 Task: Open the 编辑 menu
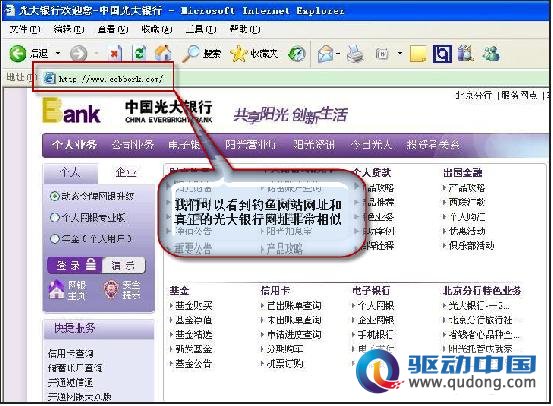tap(69, 29)
